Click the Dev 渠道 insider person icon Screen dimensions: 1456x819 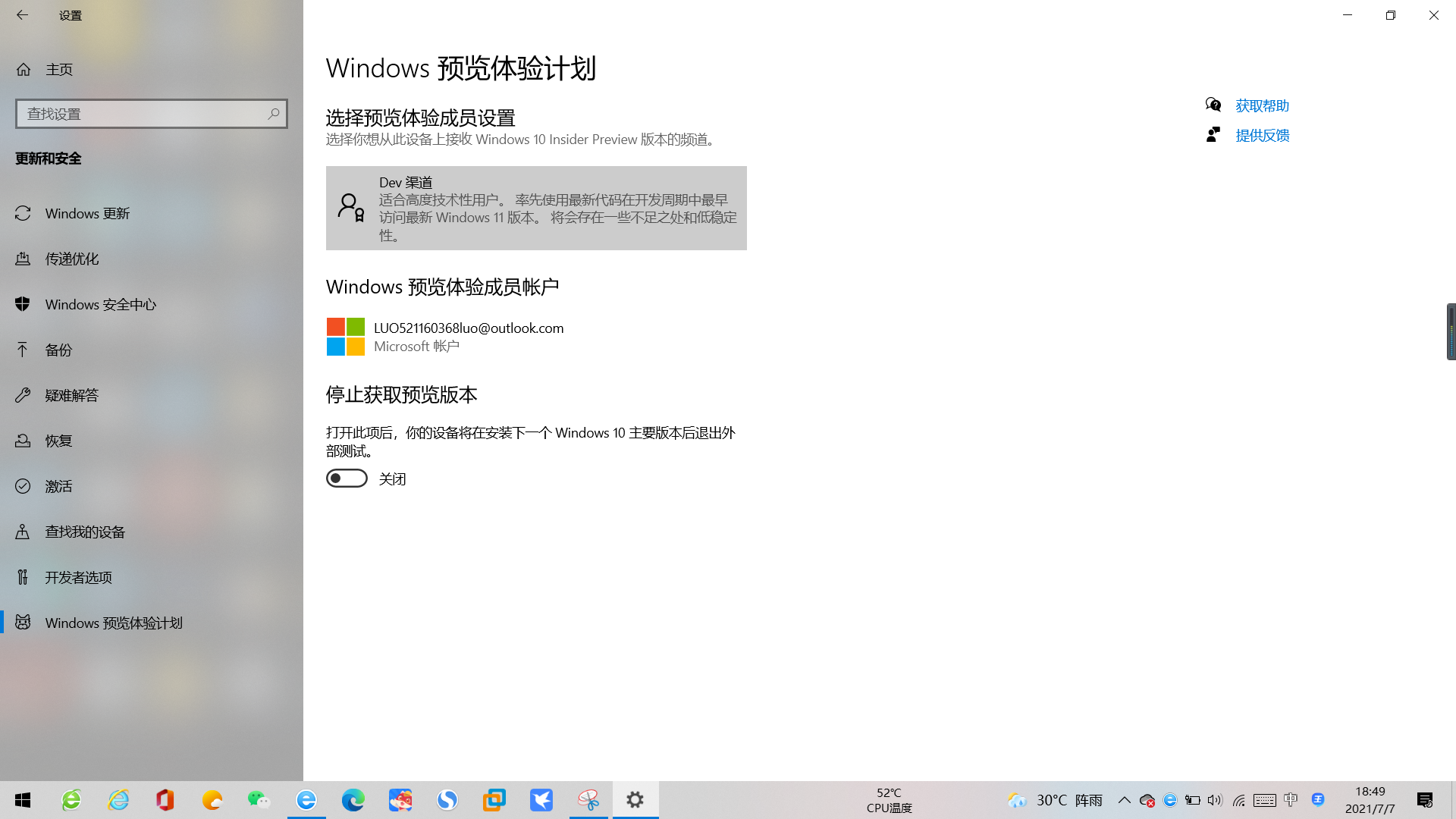tap(351, 208)
